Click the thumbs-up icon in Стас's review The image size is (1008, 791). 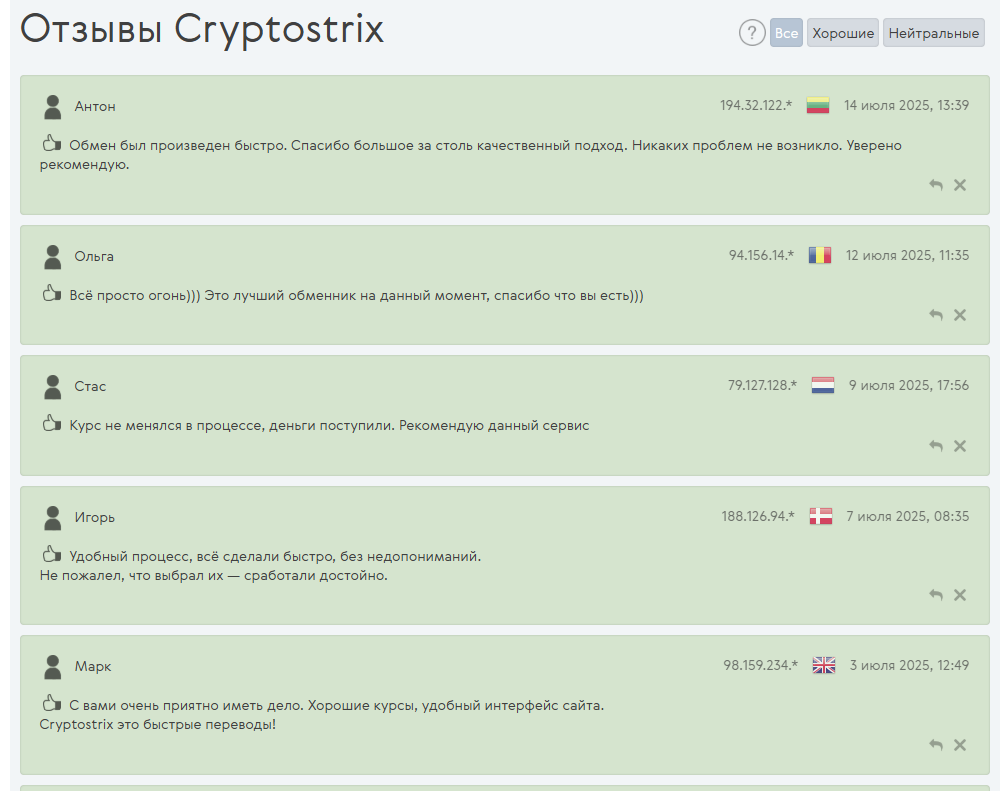(x=51, y=423)
